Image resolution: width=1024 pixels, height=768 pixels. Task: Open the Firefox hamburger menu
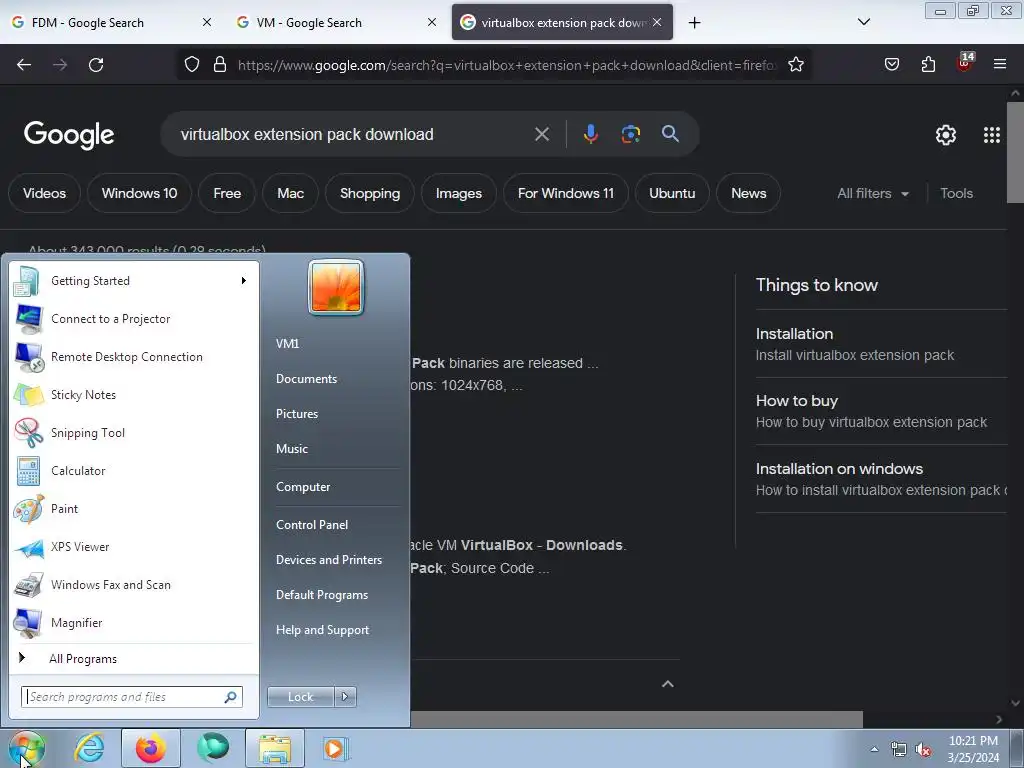[x=1000, y=65]
